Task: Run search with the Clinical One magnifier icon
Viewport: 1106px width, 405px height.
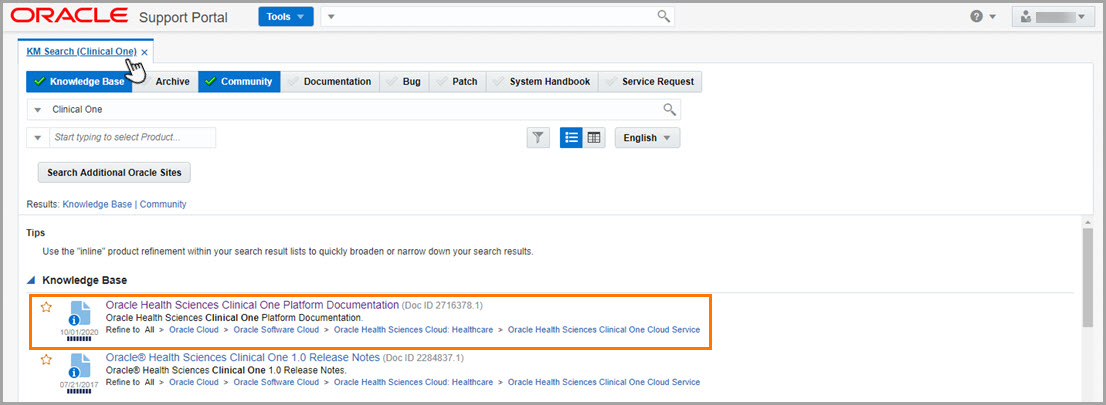Action: coord(669,109)
